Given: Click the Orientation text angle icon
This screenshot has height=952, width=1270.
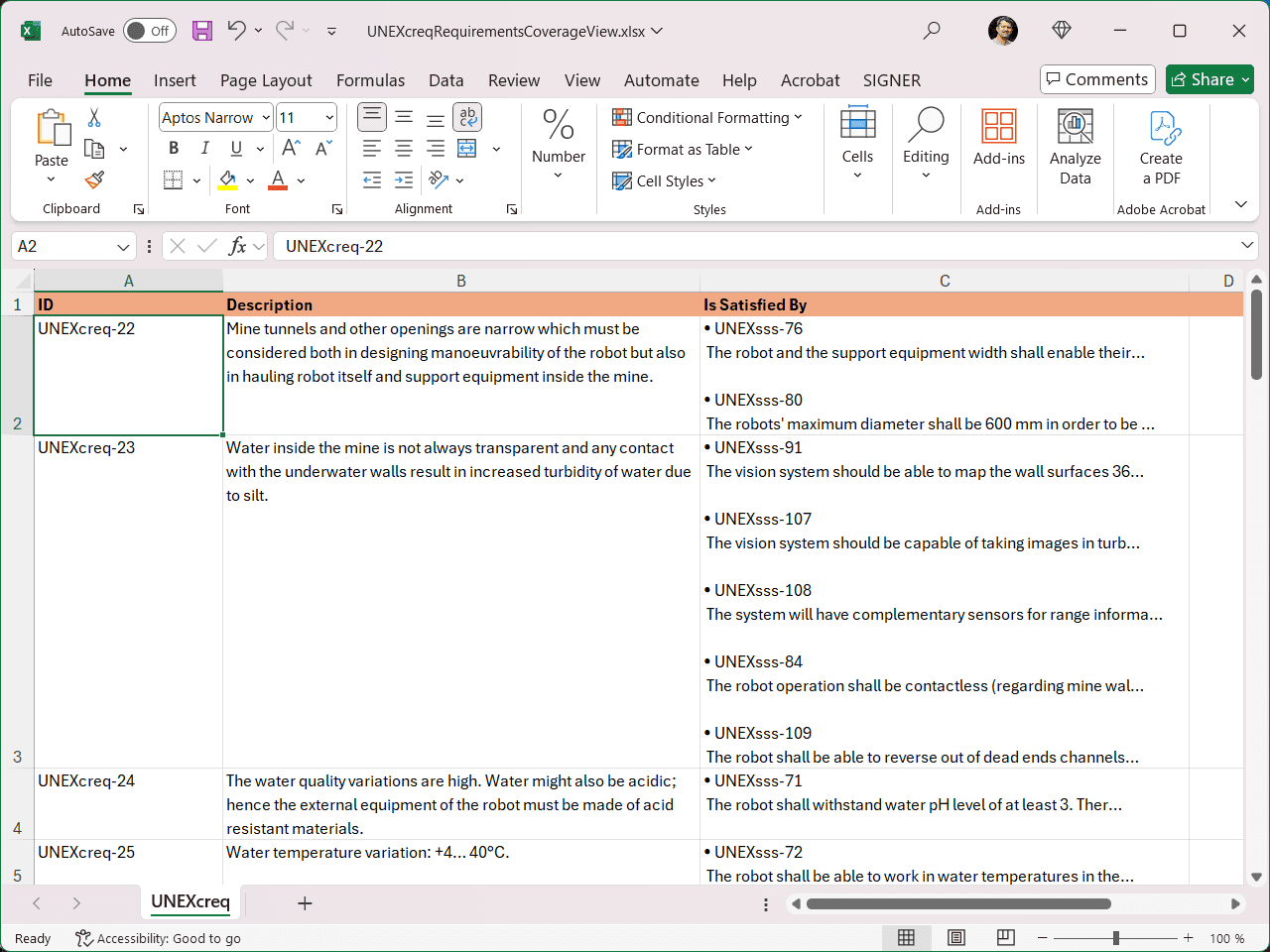Looking at the screenshot, I should coord(439,179).
